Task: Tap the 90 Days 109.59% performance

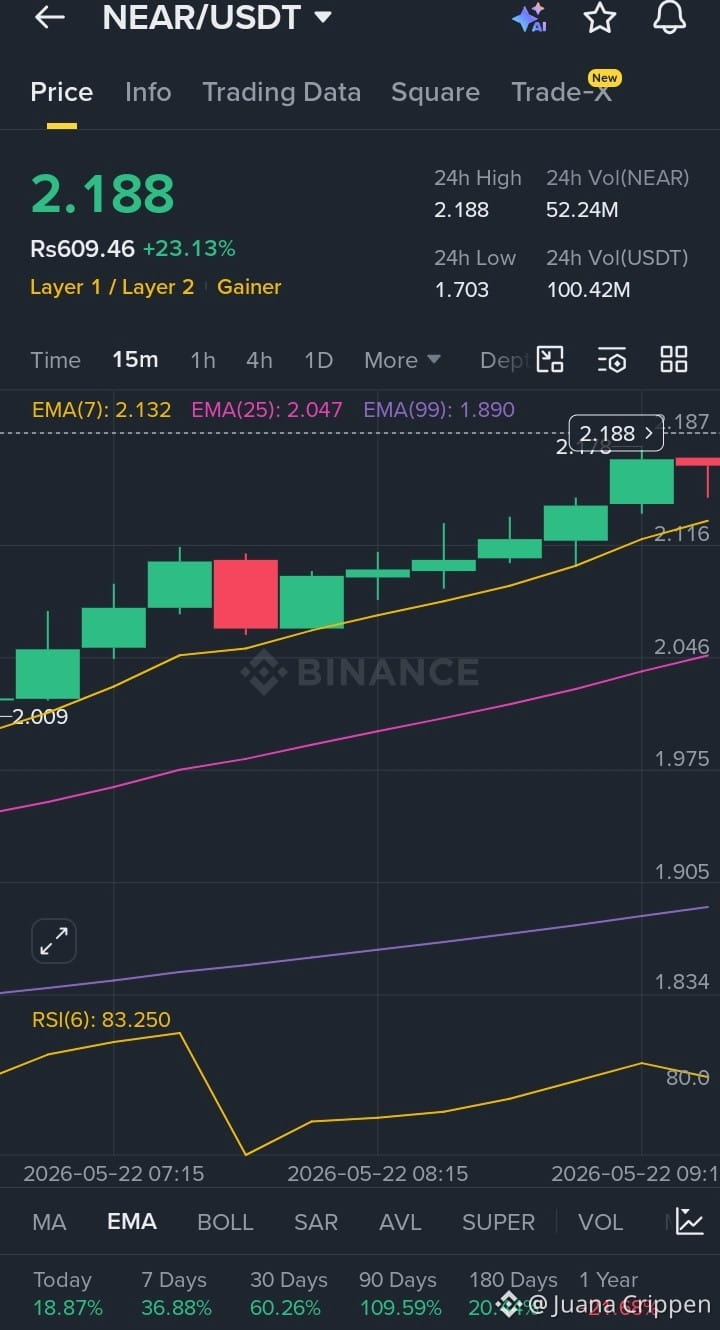Action: (x=400, y=1294)
